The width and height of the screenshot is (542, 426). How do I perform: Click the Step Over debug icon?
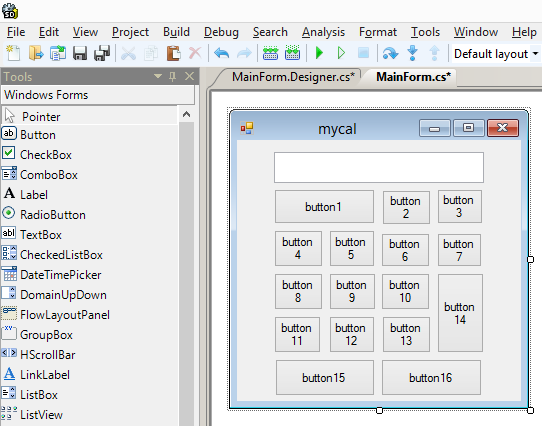coord(390,53)
